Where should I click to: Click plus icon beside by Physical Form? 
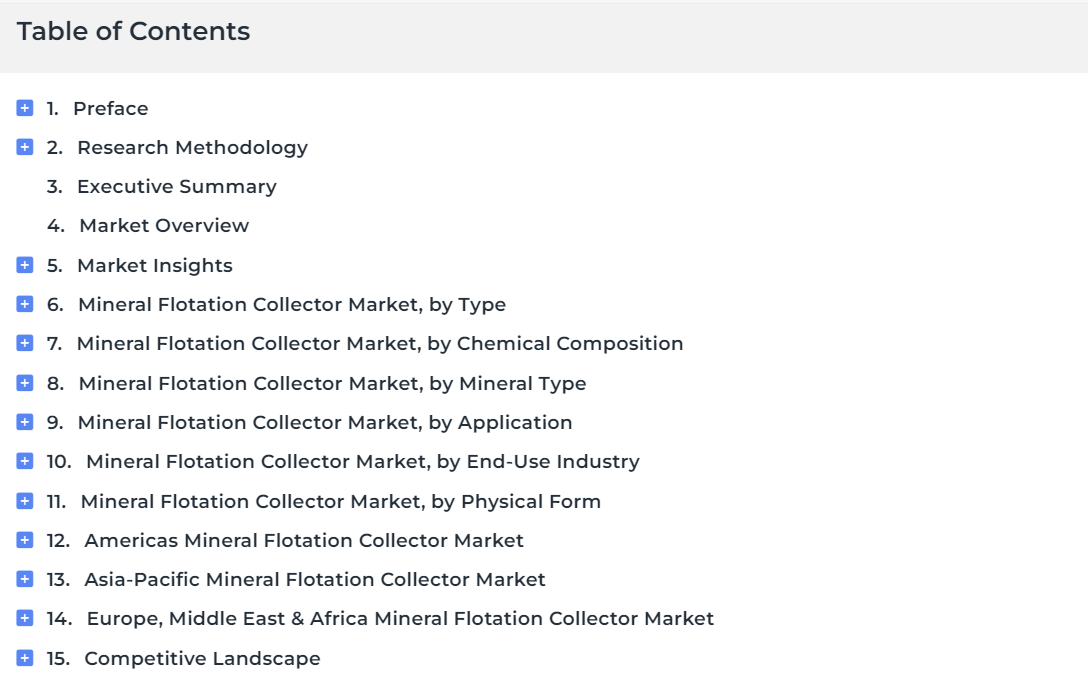(x=25, y=501)
